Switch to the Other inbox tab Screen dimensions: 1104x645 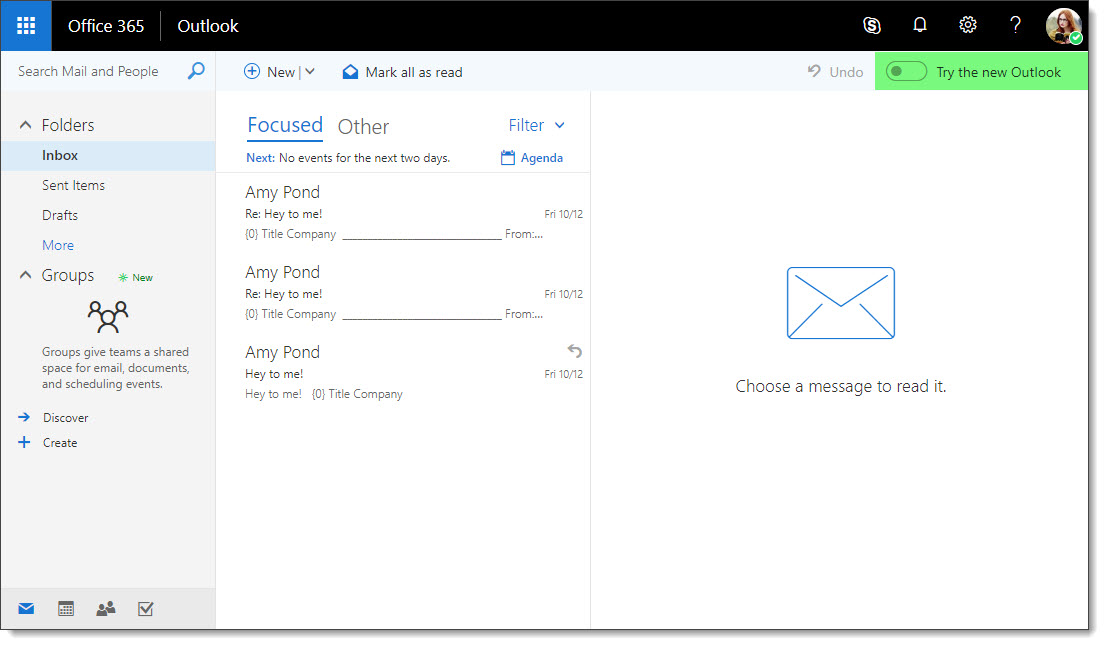coord(363,126)
